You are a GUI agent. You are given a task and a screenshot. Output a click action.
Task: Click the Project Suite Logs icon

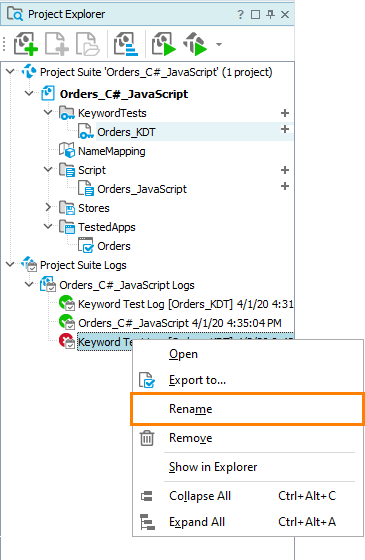click(29, 264)
